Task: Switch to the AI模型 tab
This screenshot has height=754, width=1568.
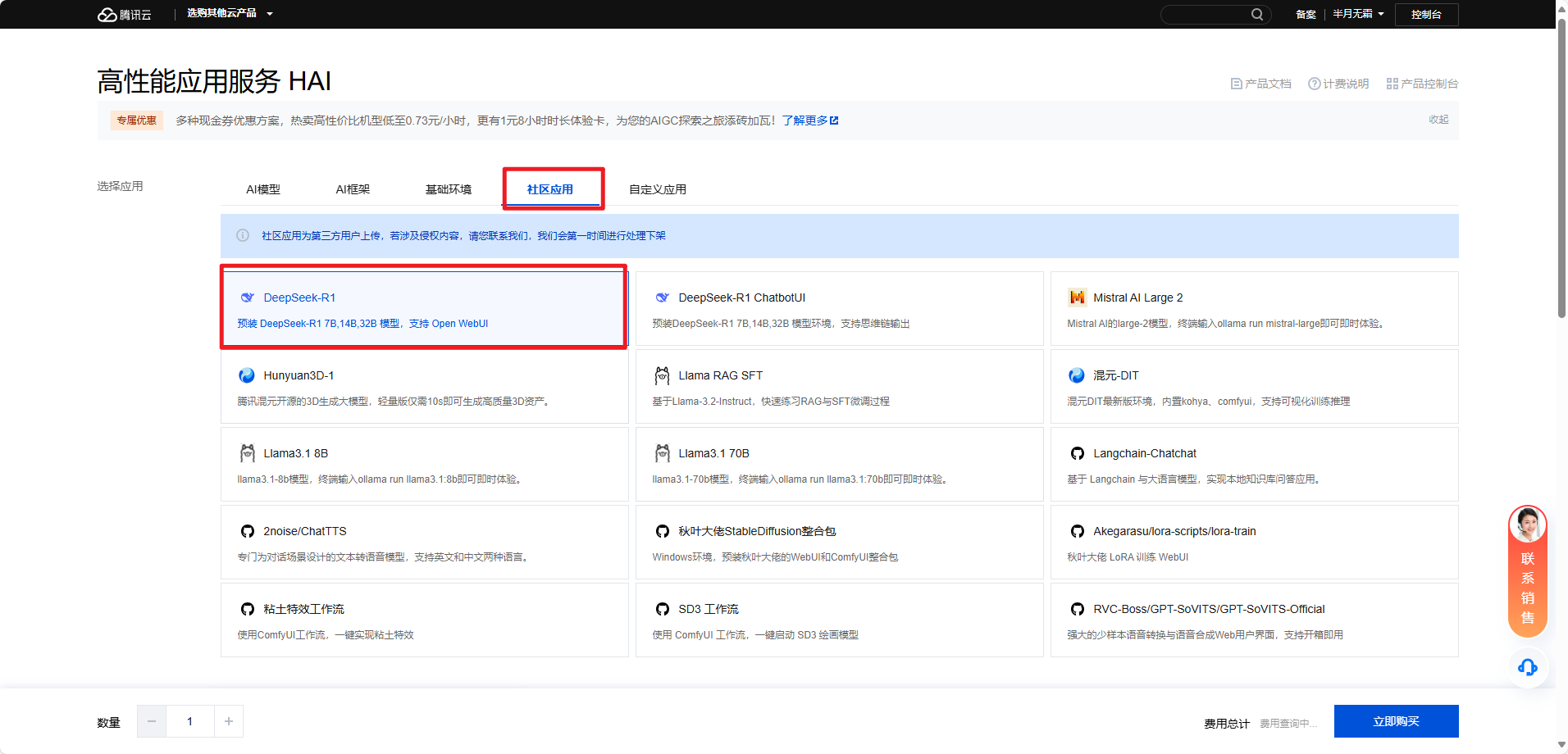Action: [263, 189]
